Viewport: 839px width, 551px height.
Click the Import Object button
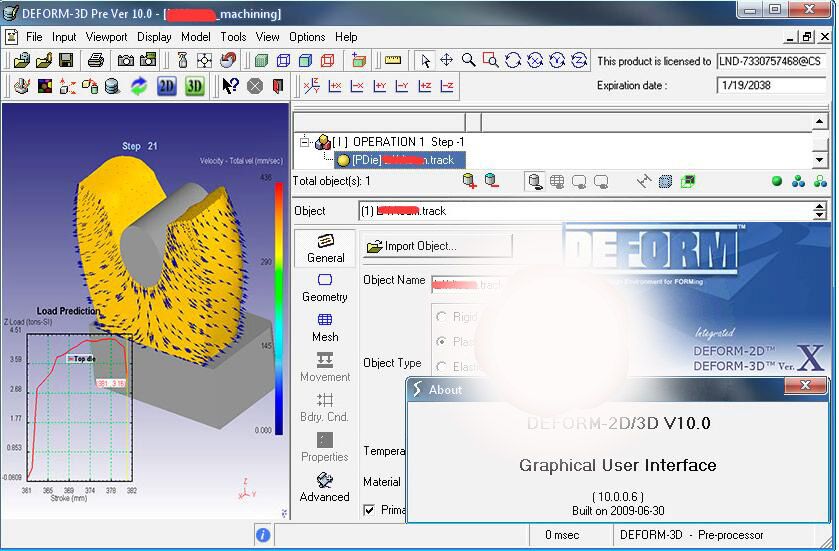(437, 246)
